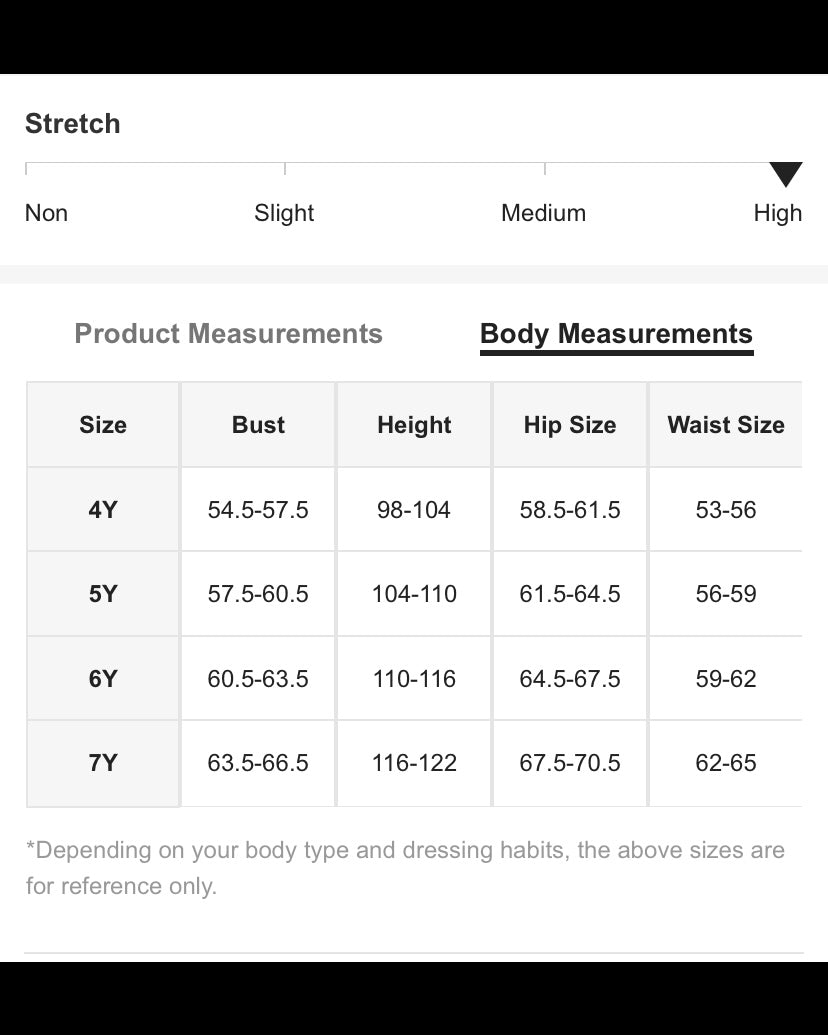Select the Medium stretch level
The width and height of the screenshot is (828, 1035).
point(543,213)
